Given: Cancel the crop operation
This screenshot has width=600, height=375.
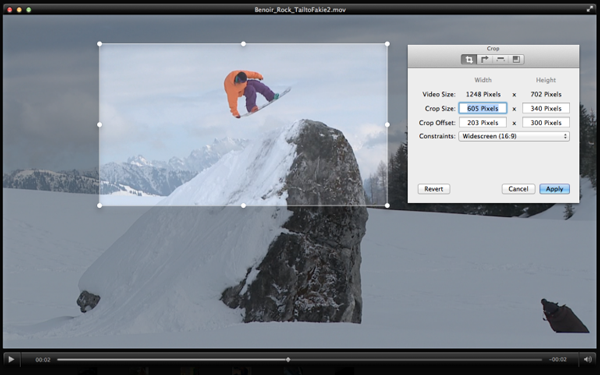Looking at the screenshot, I should click(x=518, y=189).
